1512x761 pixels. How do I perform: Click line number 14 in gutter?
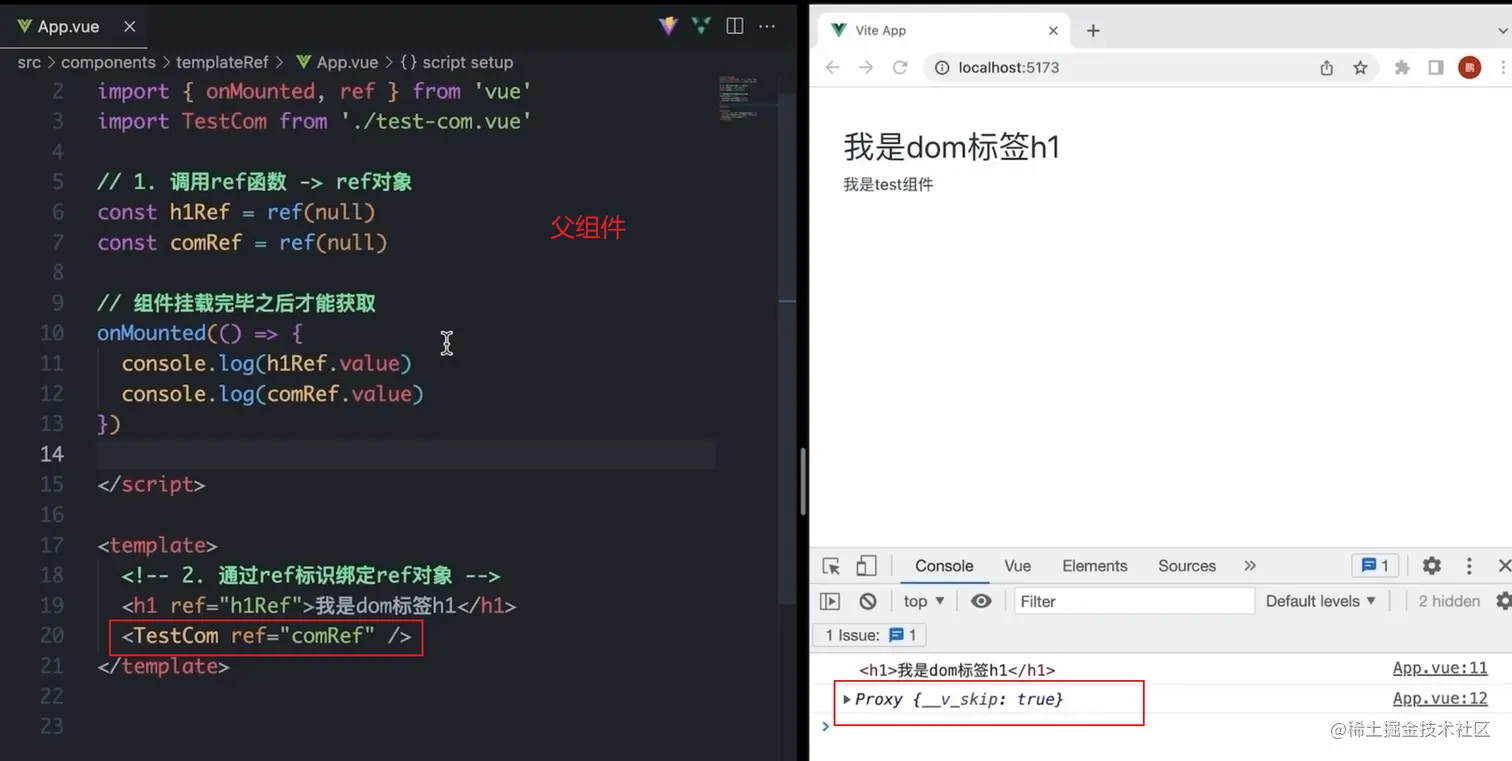coord(52,454)
